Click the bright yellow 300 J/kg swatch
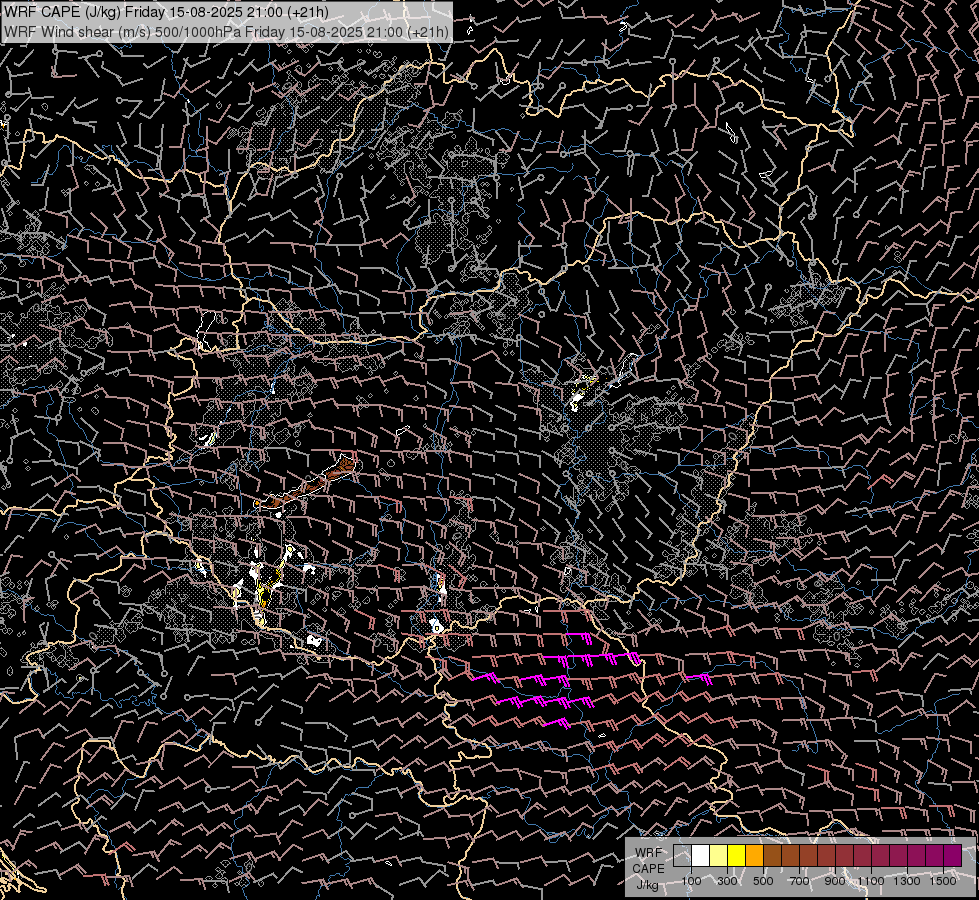 click(737, 855)
